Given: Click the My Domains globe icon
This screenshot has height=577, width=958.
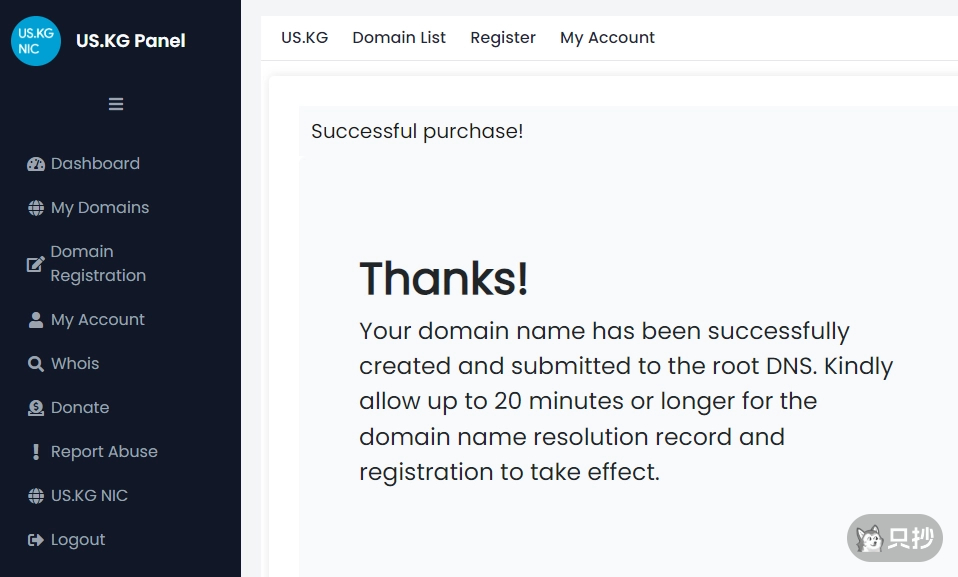Looking at the screenshot, I should tap(36, 208).
